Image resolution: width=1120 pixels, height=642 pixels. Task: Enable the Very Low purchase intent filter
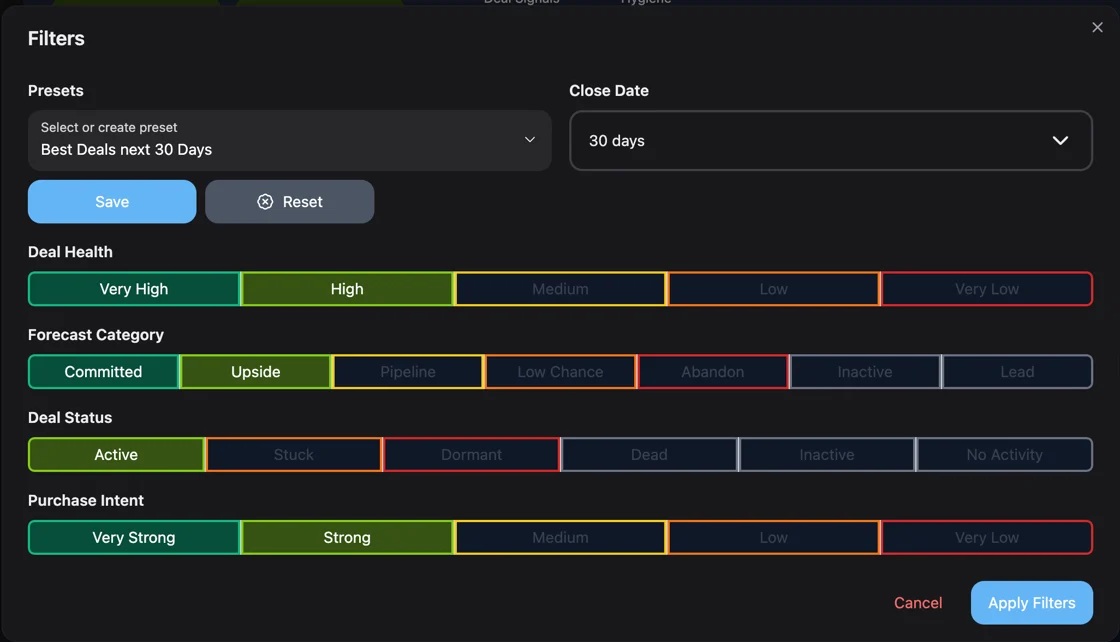(986, 537)
